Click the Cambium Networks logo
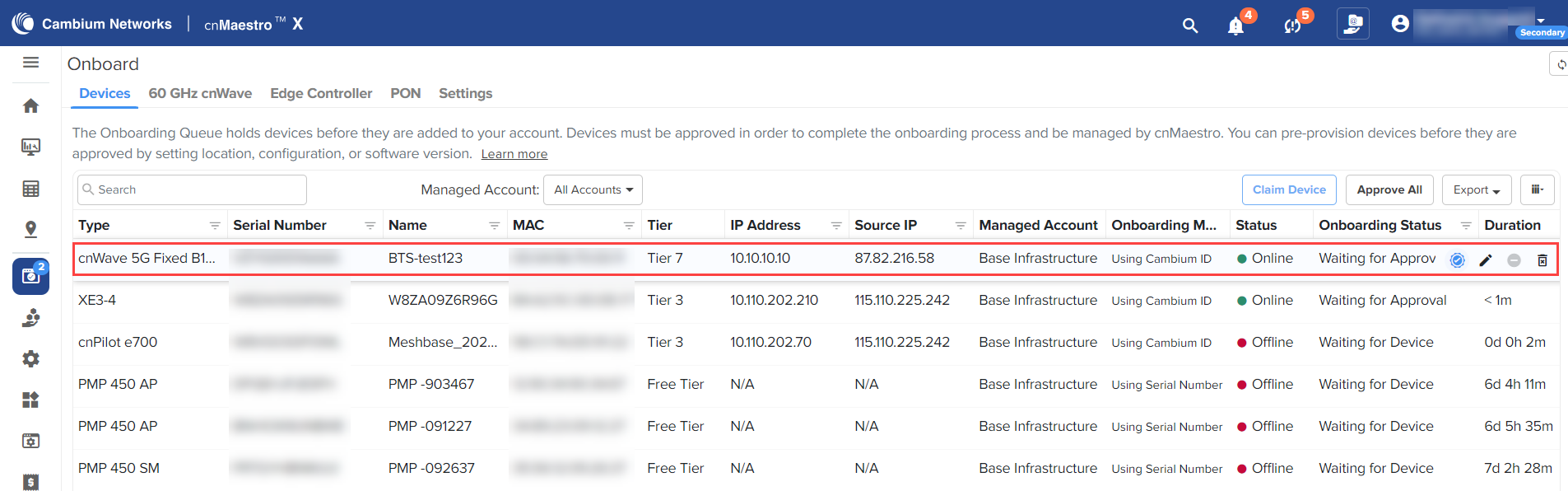 pos(91,23)
